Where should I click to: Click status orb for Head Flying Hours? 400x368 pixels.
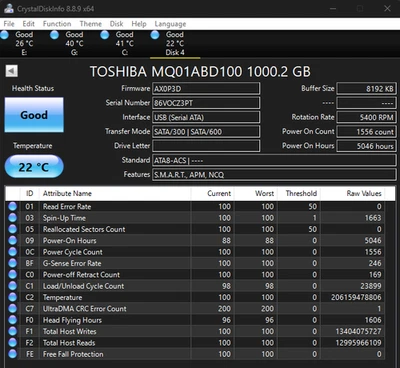coord(13,320)
